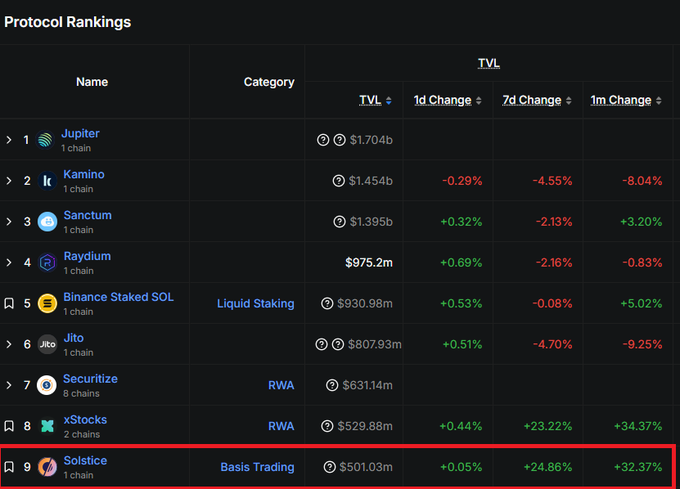Open the Sanctum protocol link

pos(88,215)
